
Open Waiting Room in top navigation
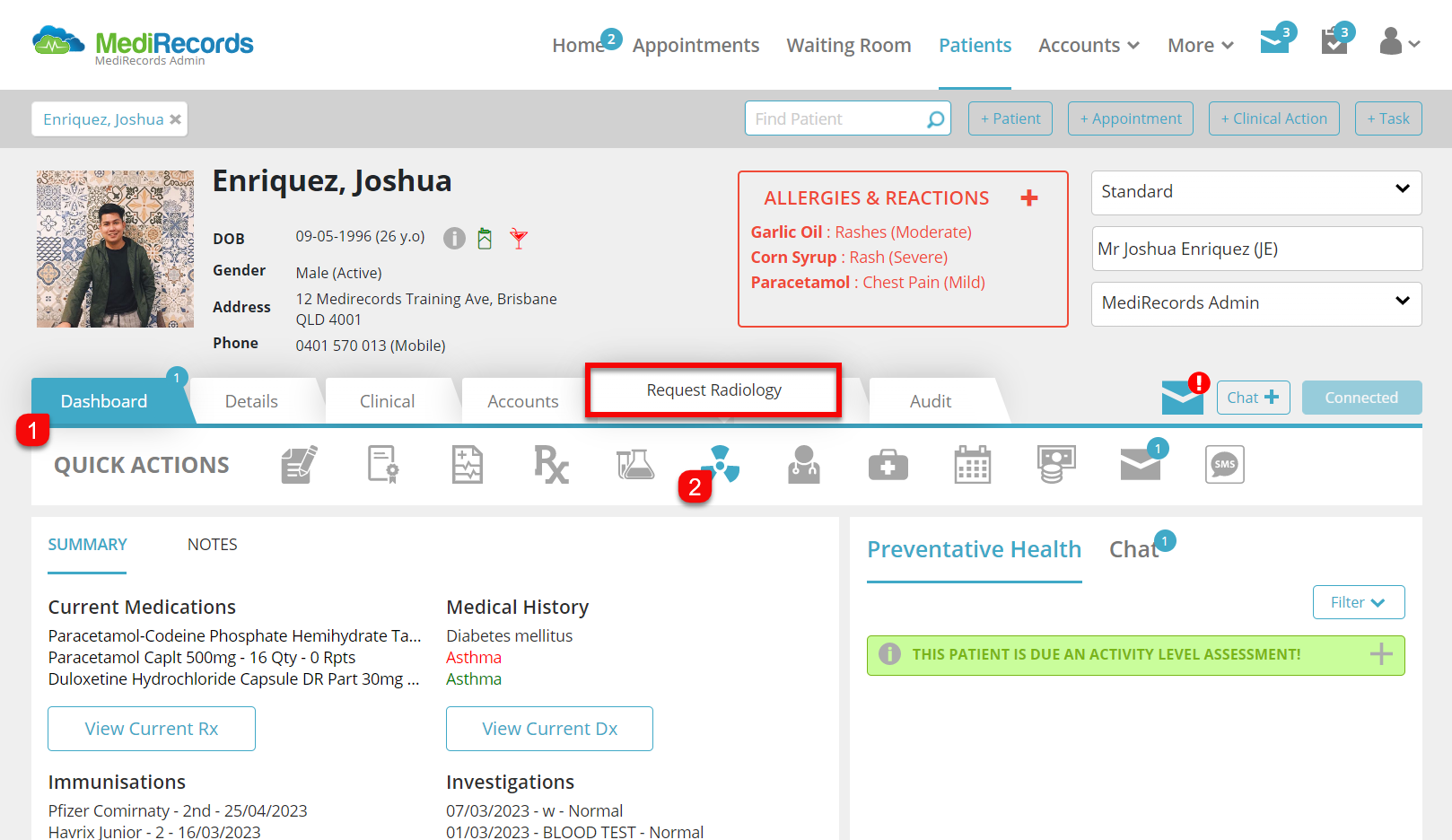click(849, 45)
